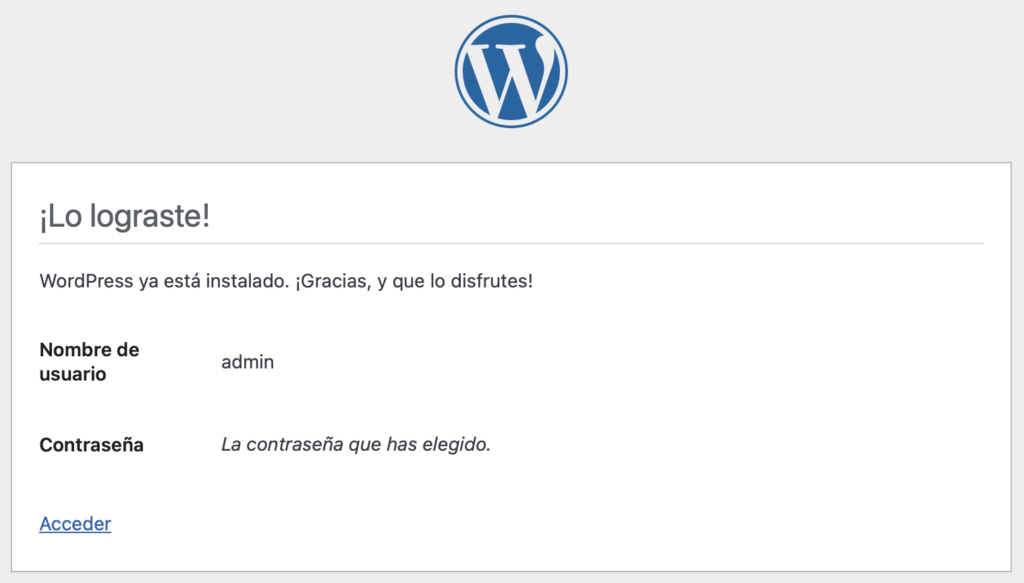The image size is (1024, 583).
Task: Click the Contraseña label
Action: click(x=91, y=445)
